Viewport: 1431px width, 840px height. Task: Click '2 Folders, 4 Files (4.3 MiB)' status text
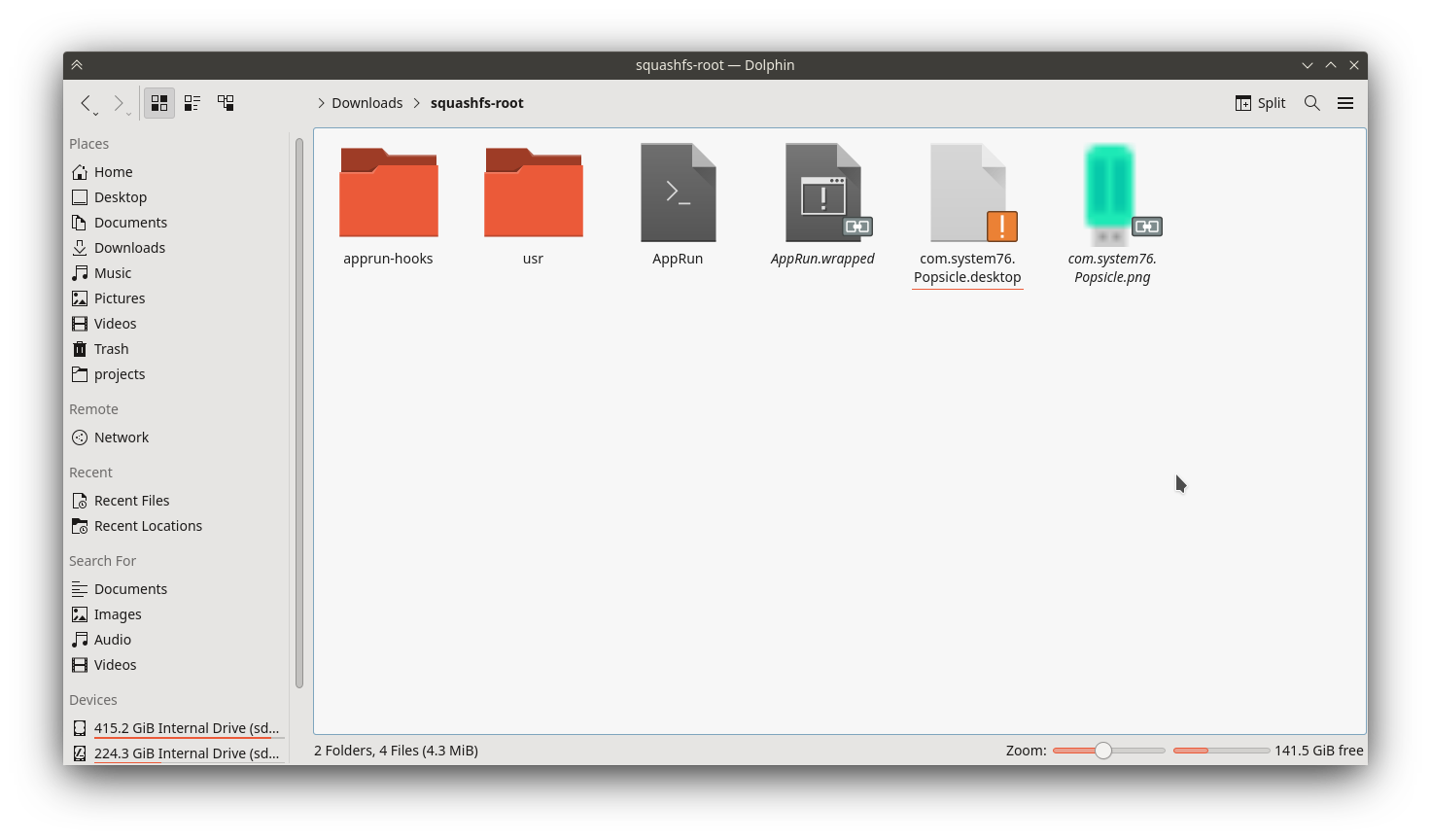[x=396, y=751]
